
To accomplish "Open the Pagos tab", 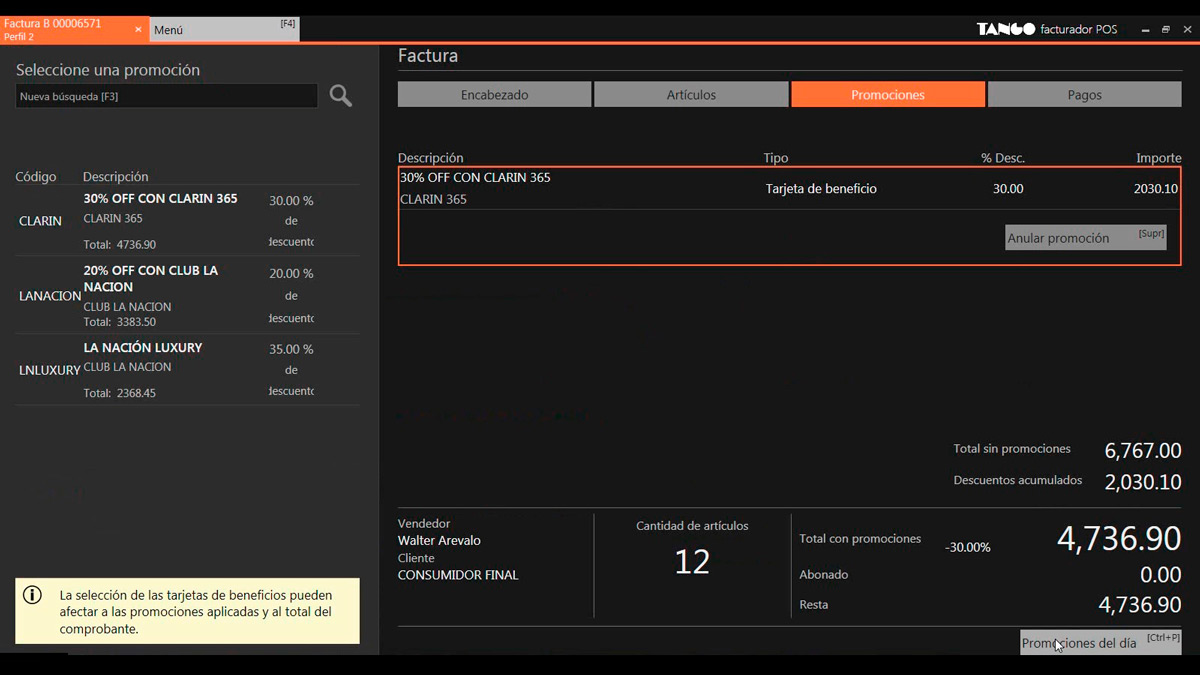I will coord(1084,95).
